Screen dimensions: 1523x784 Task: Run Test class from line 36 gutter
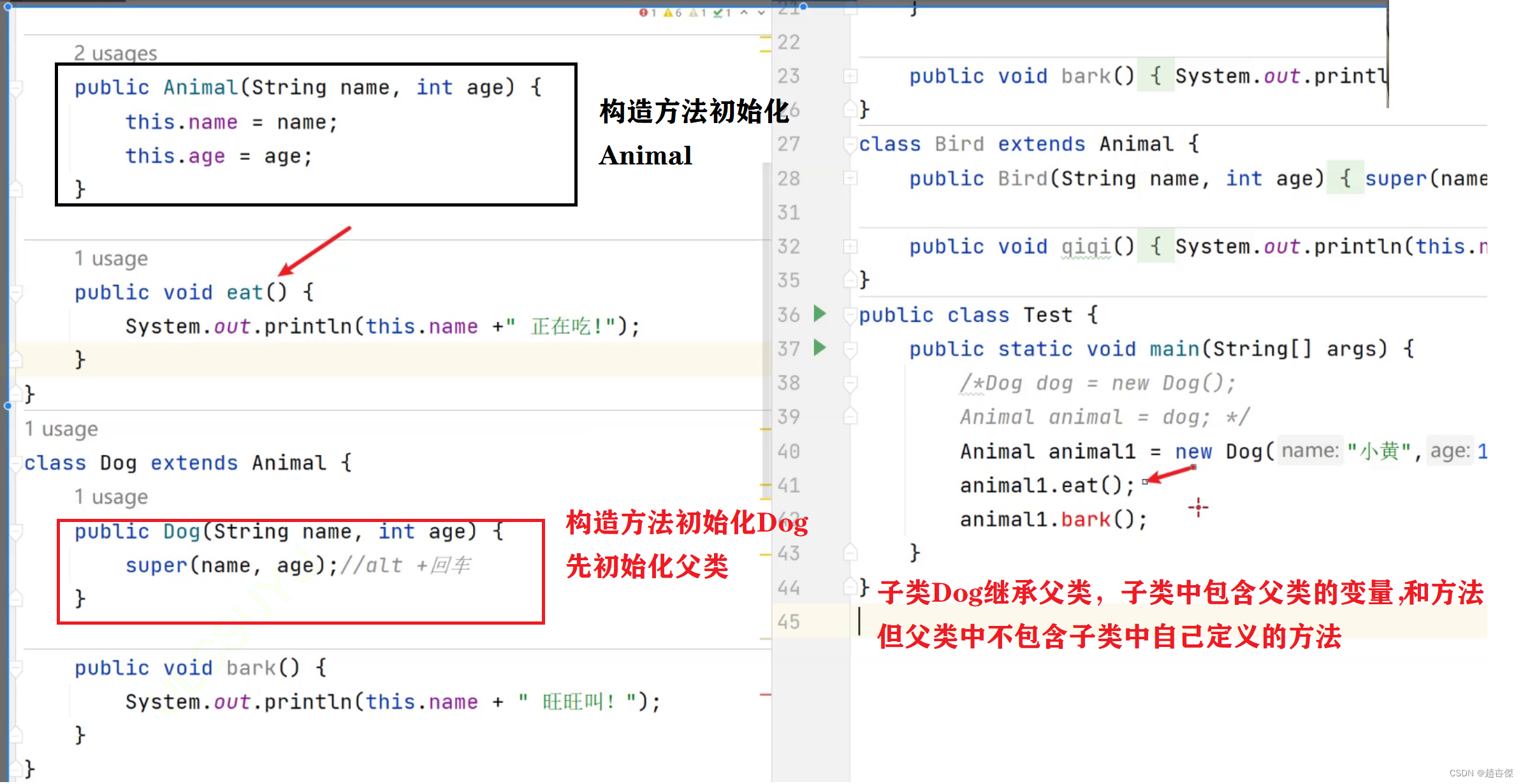coord(820,314)
